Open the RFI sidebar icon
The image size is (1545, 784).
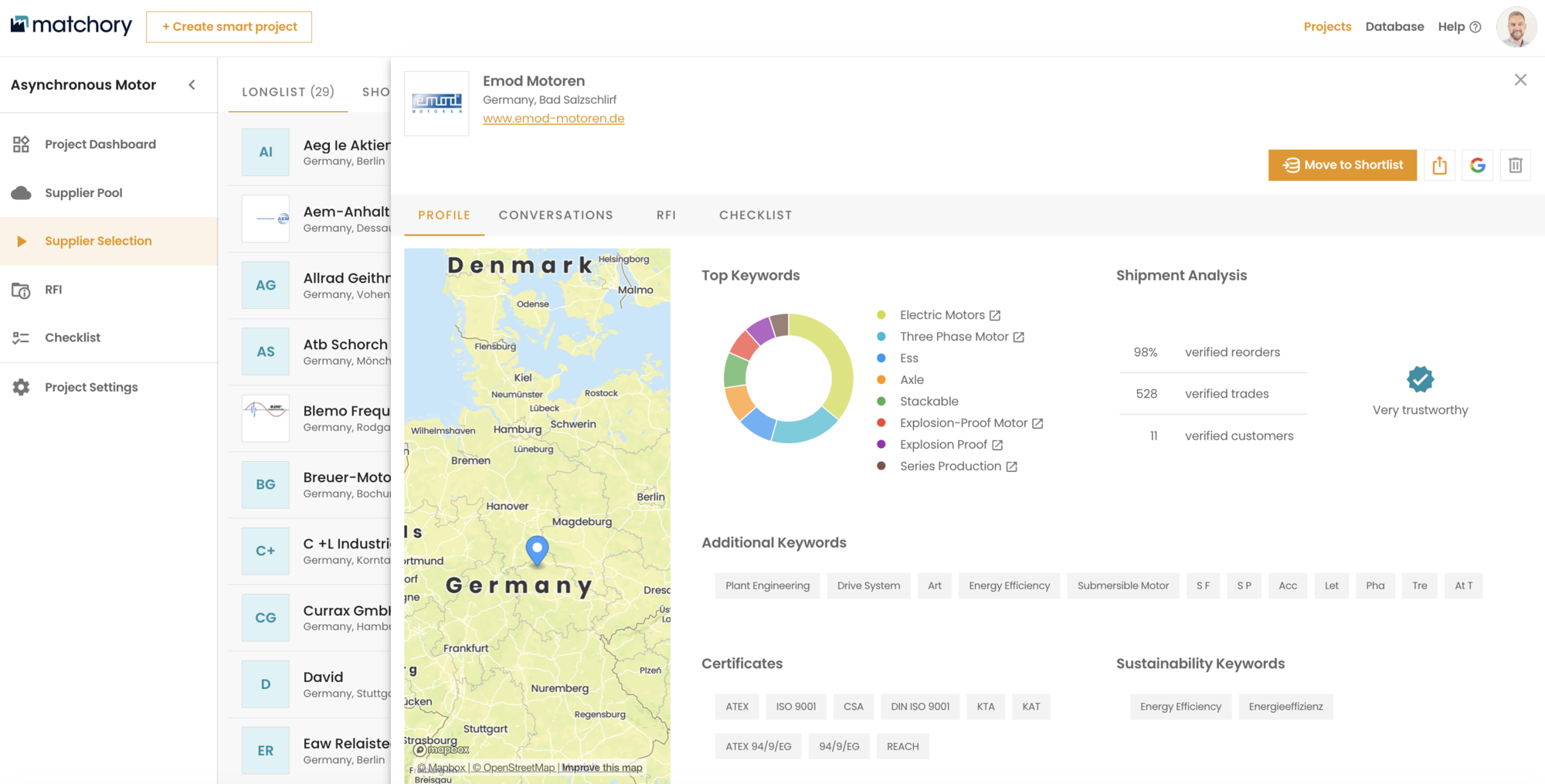(21, 290)
